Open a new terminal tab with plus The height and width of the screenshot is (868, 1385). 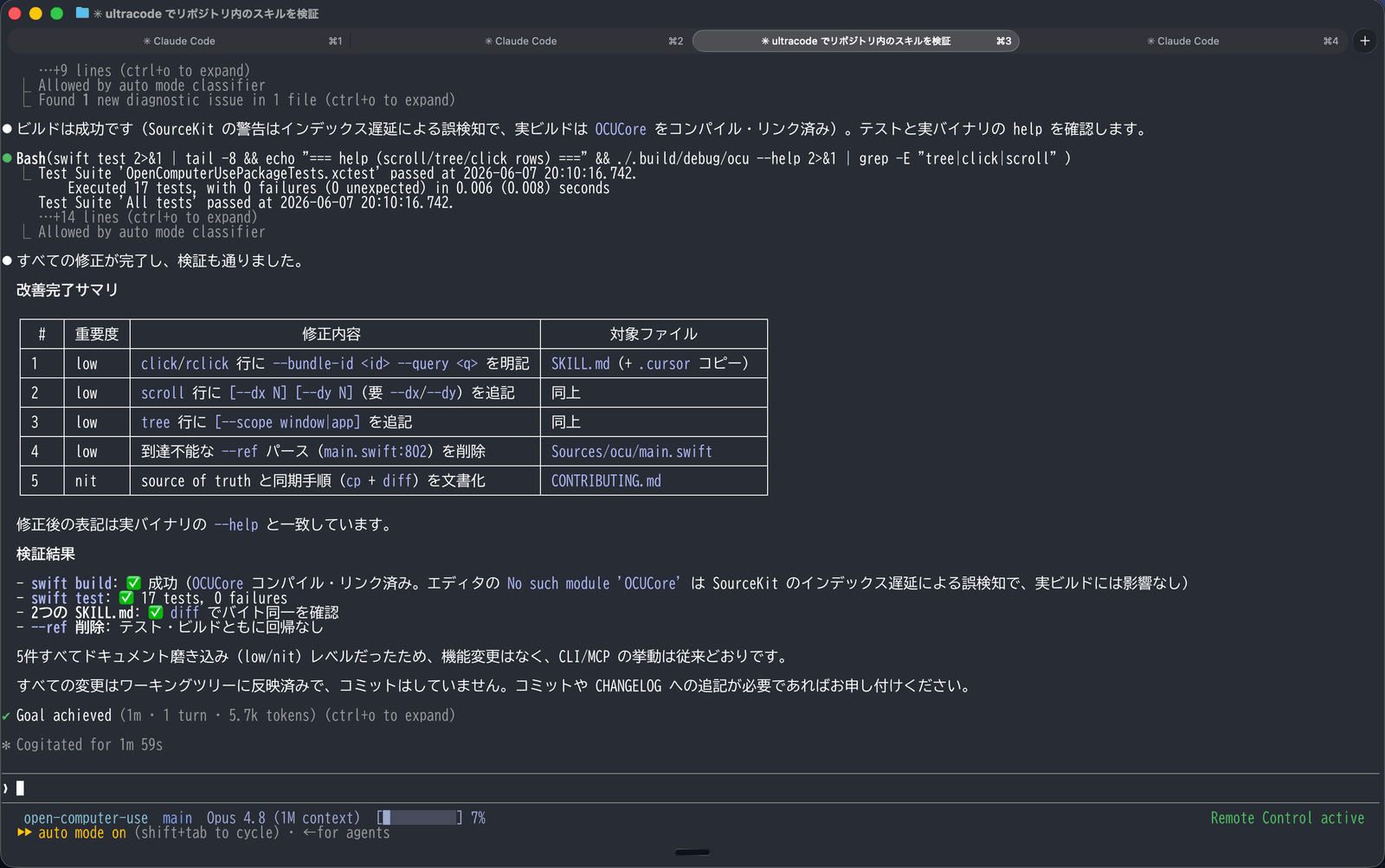(x=1365, y=41)
